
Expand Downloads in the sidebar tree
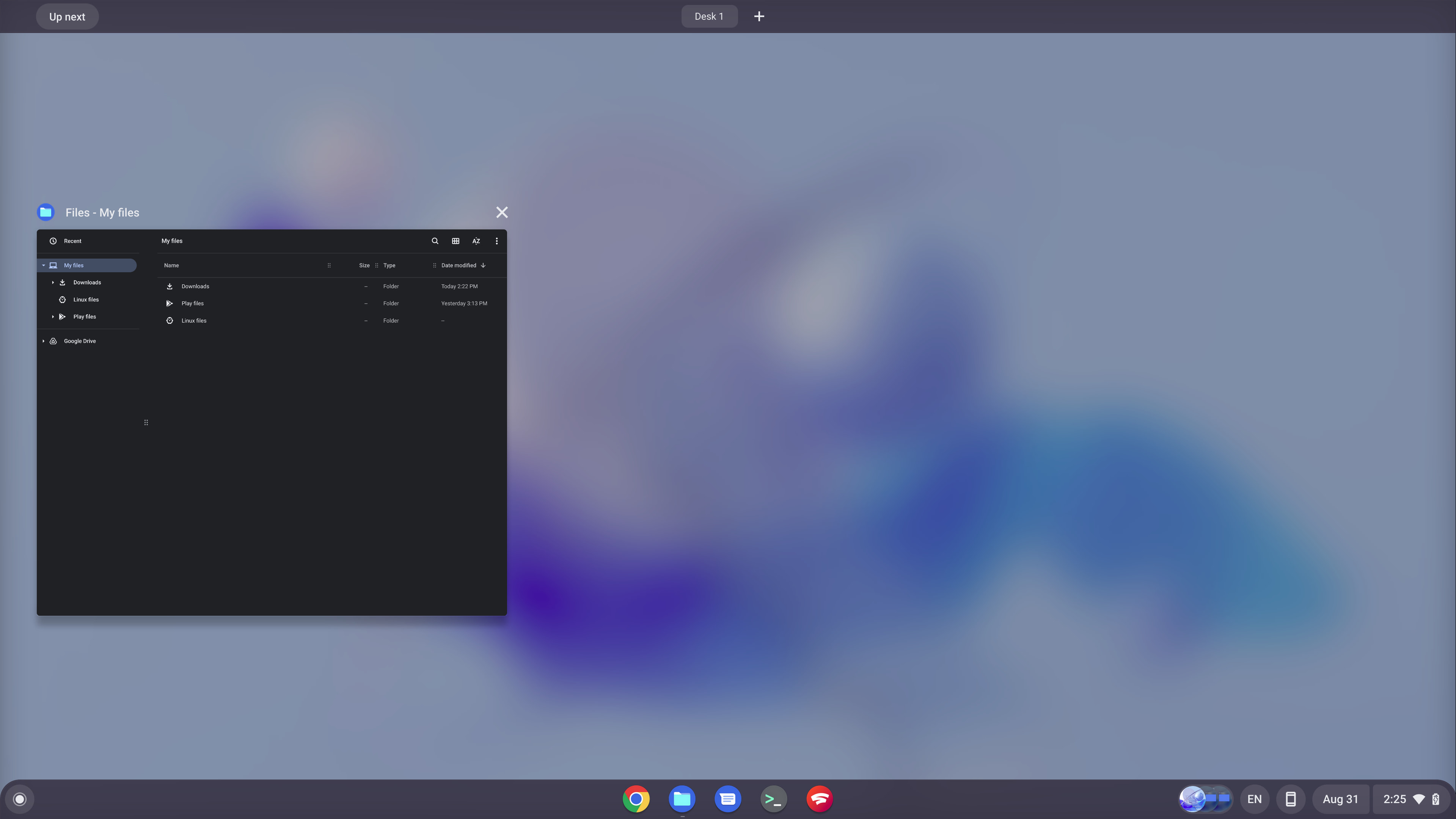pos(53,282)
